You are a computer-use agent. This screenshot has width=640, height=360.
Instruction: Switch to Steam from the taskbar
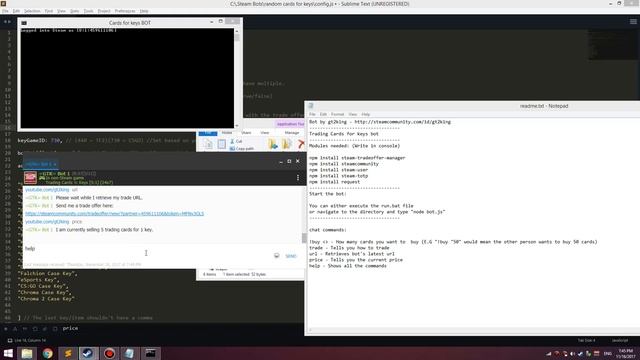pos(88,353)
